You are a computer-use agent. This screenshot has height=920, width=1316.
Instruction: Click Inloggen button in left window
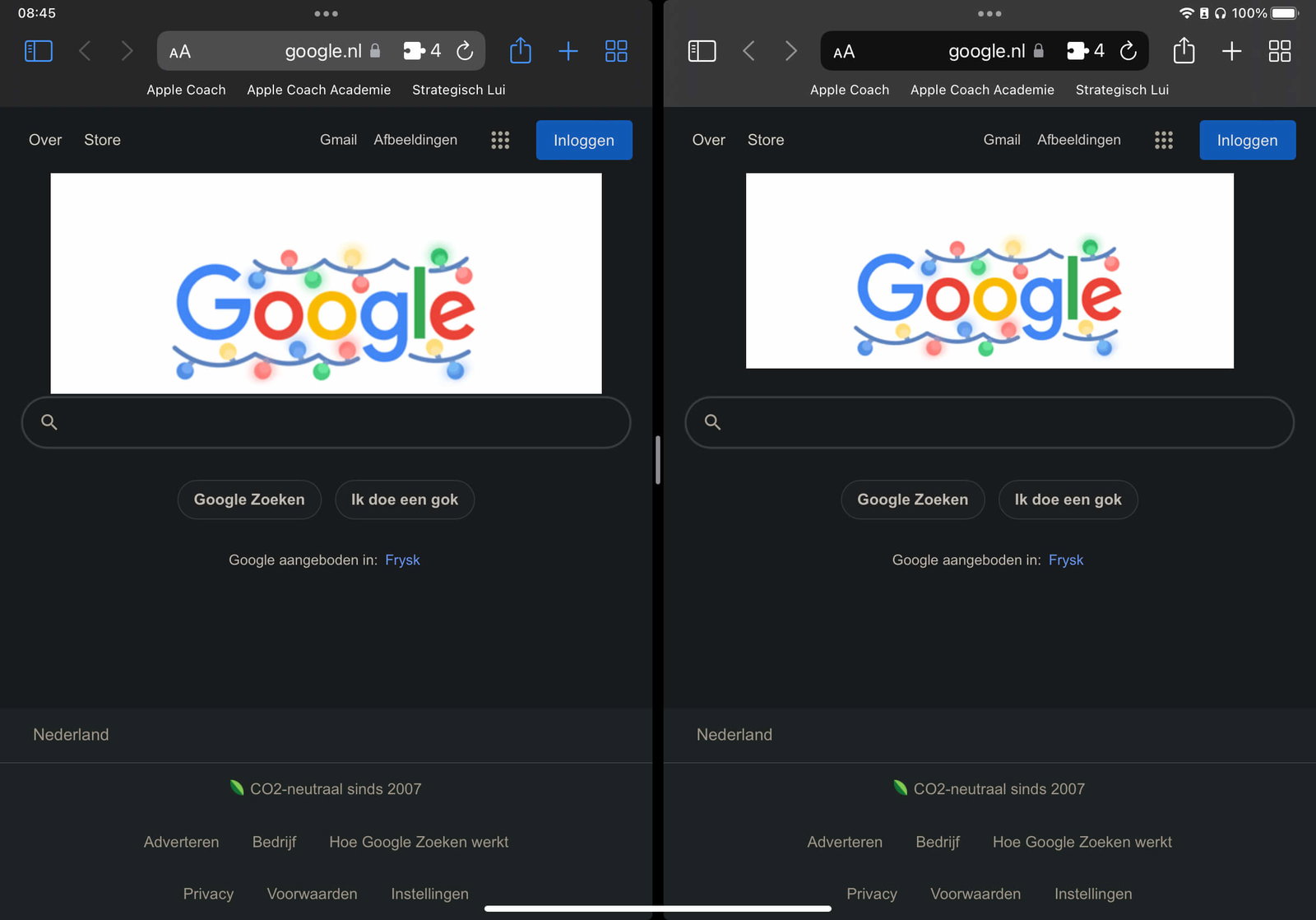coord(584,140)
